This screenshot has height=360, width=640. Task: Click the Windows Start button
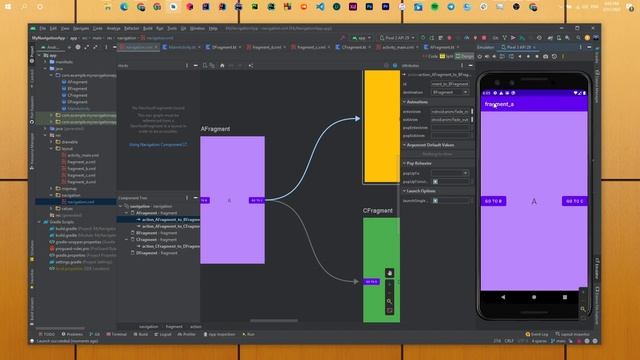tap(8, 7)
